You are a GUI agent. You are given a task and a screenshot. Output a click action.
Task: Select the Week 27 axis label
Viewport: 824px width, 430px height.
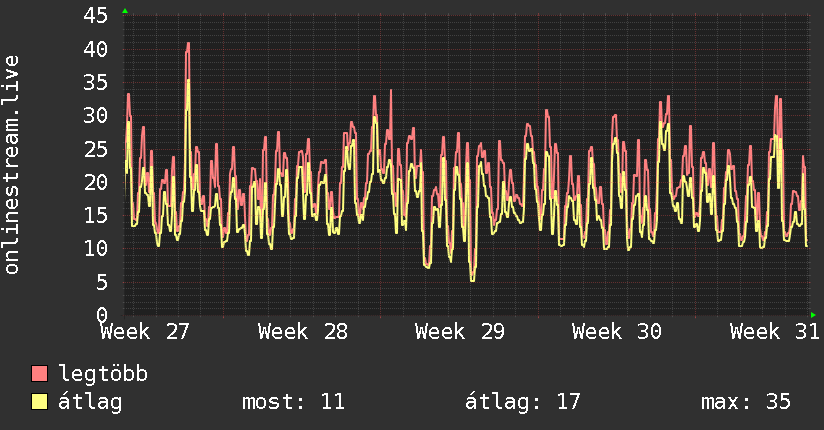click(145, 332)
